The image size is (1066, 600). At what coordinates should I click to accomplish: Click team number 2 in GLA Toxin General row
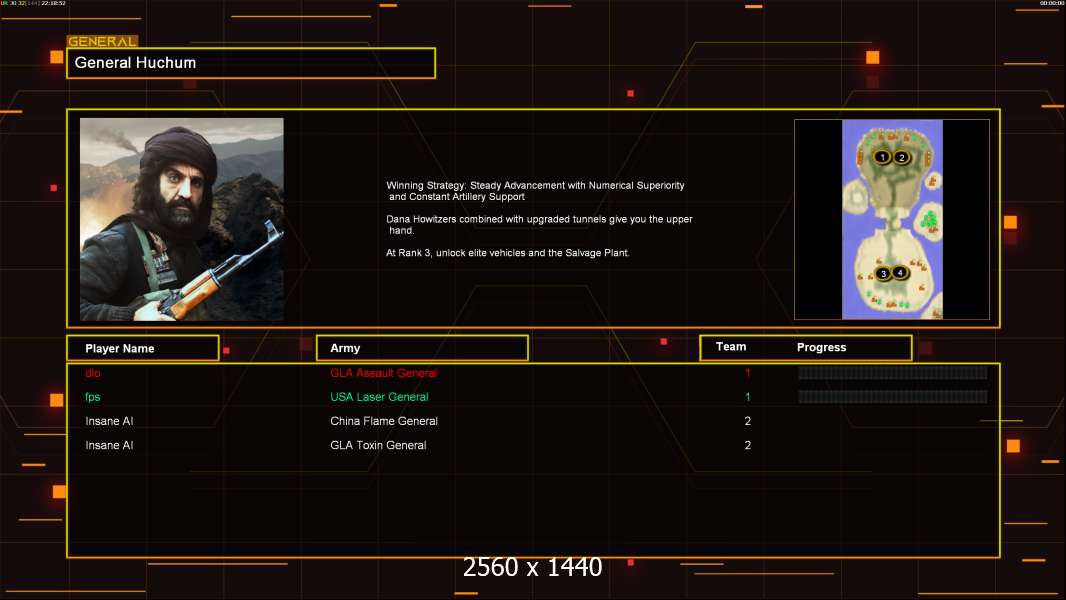[x=748, y=445]
